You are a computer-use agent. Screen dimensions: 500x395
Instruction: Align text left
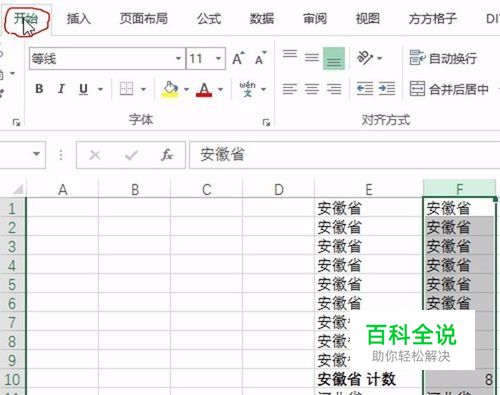pyautogui.click(x=290, y=89)
